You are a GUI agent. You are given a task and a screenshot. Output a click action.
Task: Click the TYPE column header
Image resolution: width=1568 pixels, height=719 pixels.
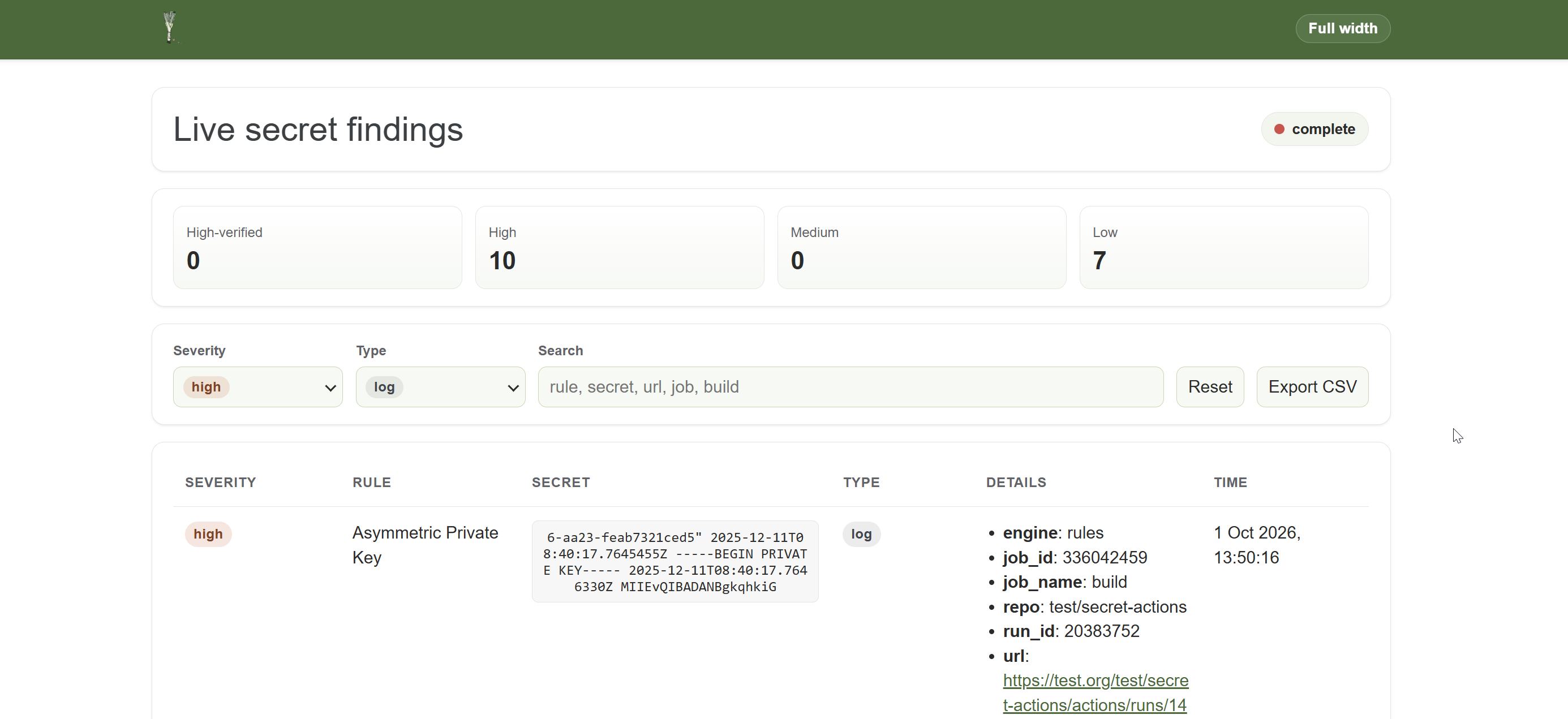pyautogui.click(x=861, y=483)
